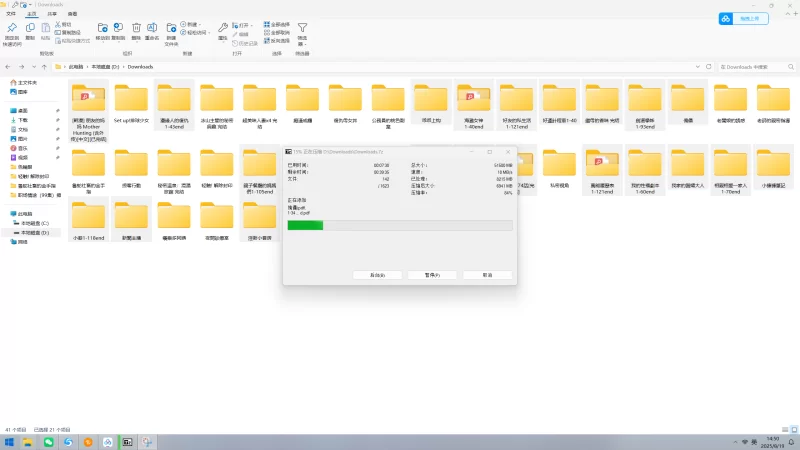The height and width of the screenshot is (450, 800).
Task: Click the 重命名 rename icon
Action: point(152,29)
